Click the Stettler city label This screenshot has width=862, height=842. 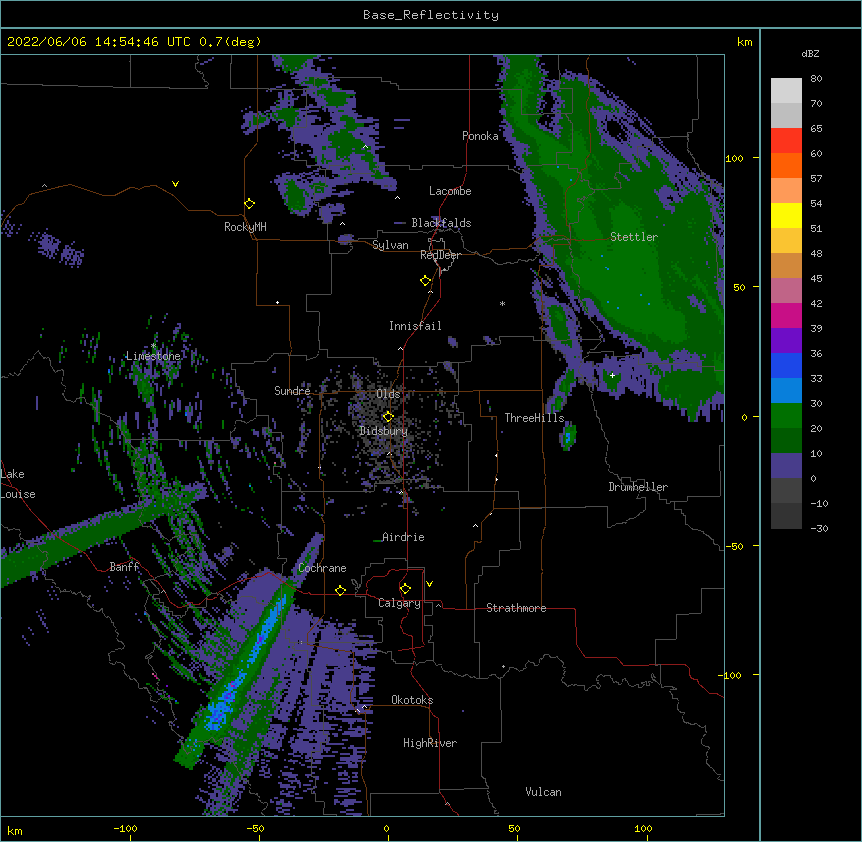pyautogui.click(x=633, y=237)
